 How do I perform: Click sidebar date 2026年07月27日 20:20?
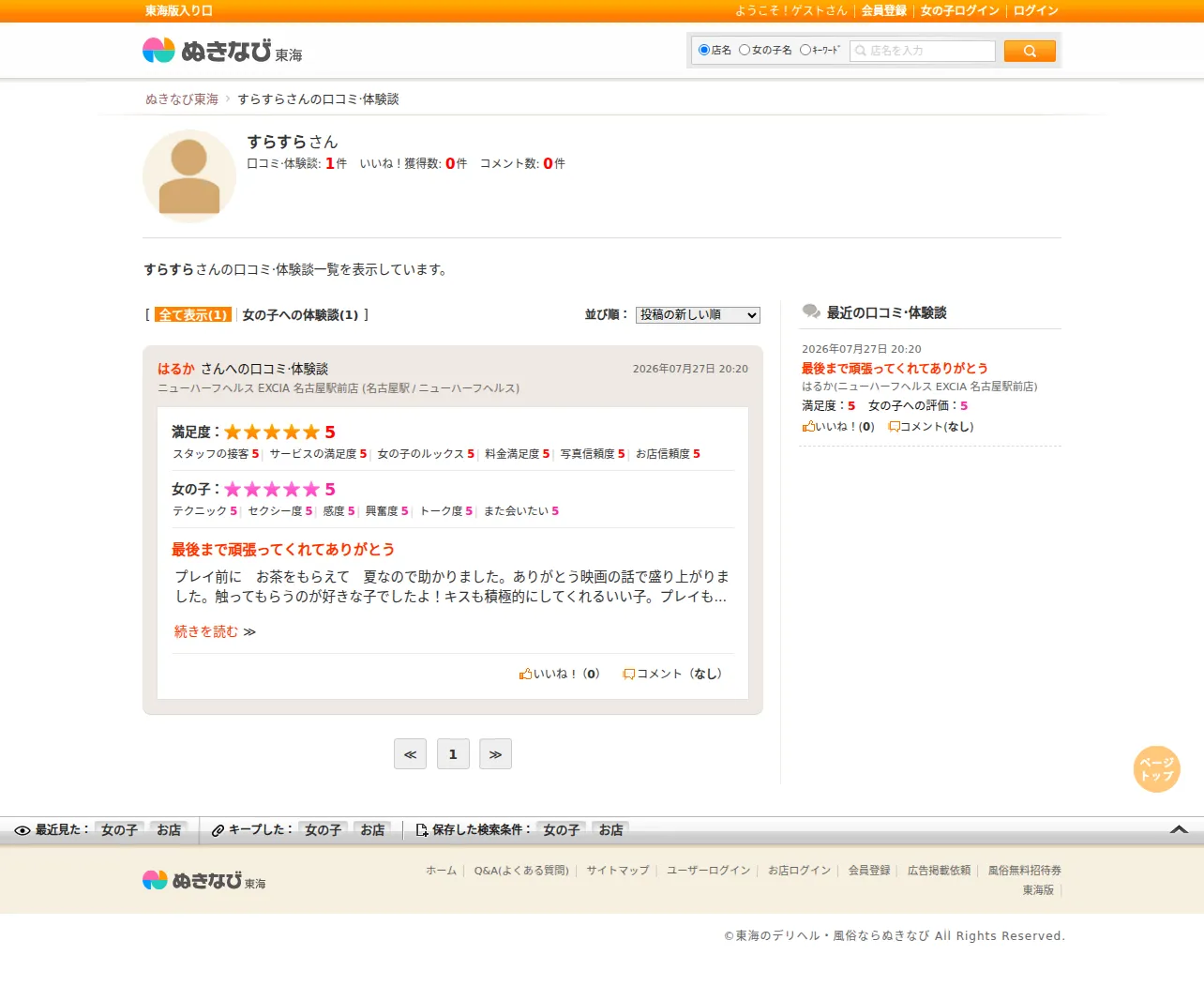tap(862, 349)
